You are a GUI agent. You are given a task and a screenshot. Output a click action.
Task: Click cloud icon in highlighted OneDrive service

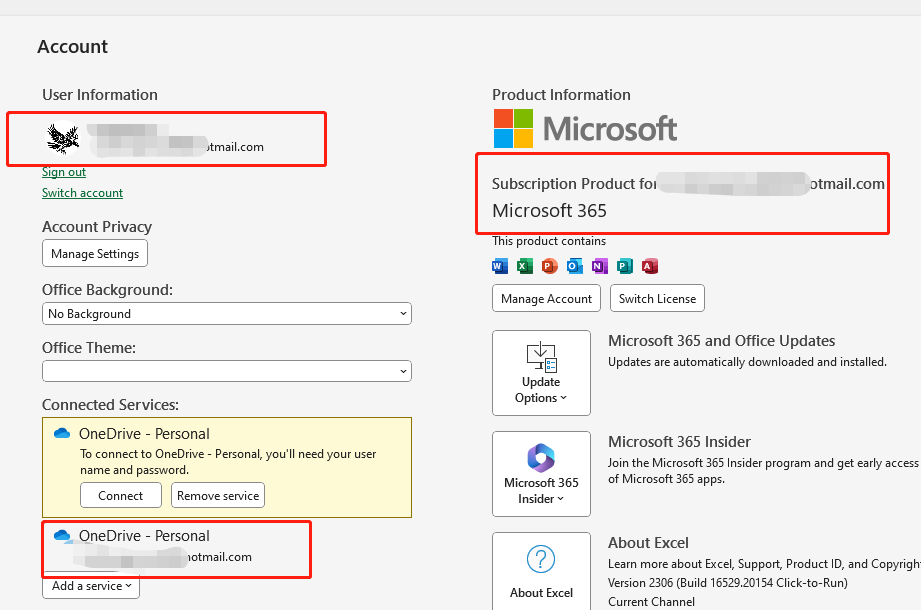(x=62, y=433)
